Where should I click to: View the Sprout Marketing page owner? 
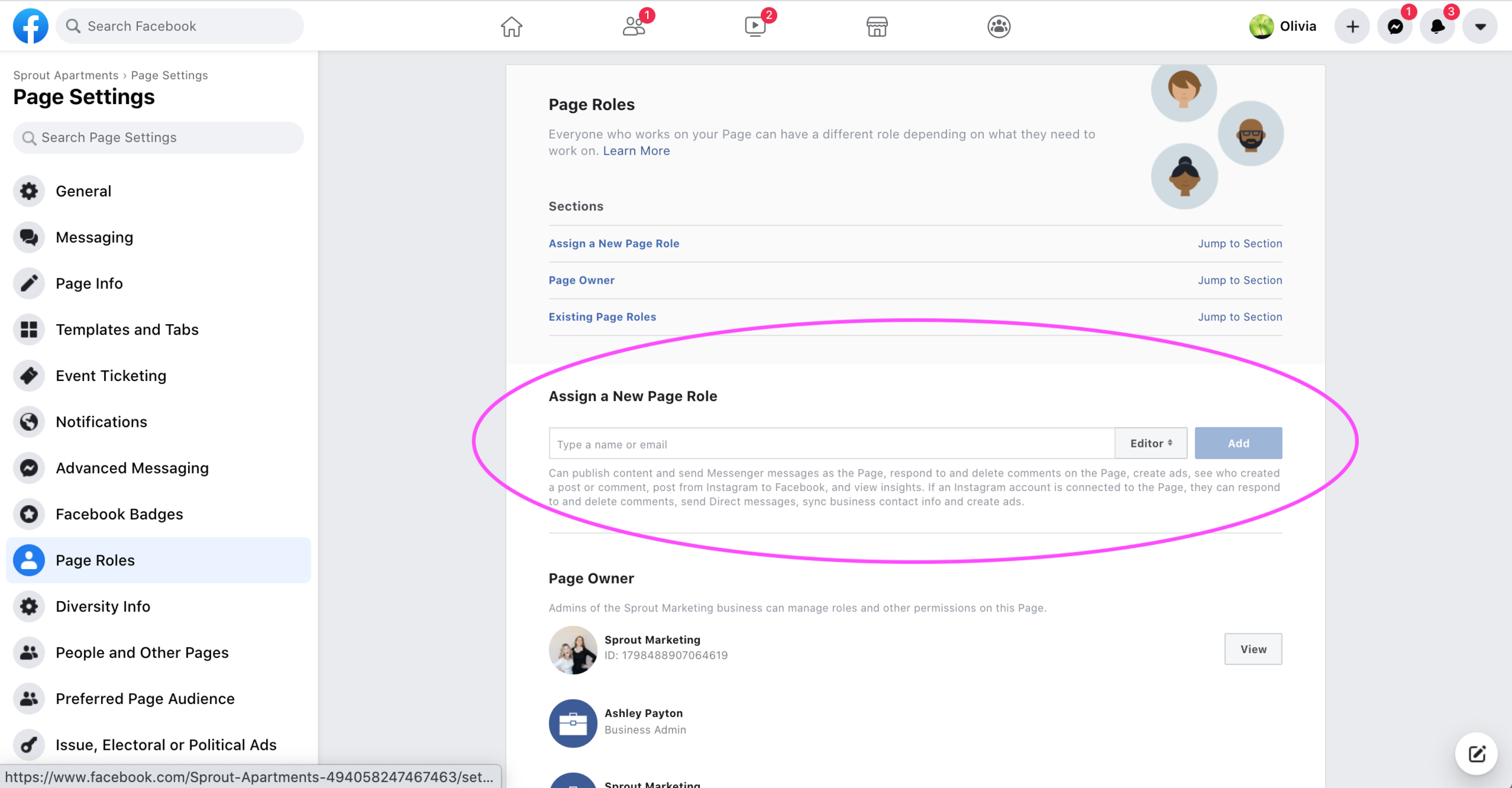click(x=1253, y=649)
